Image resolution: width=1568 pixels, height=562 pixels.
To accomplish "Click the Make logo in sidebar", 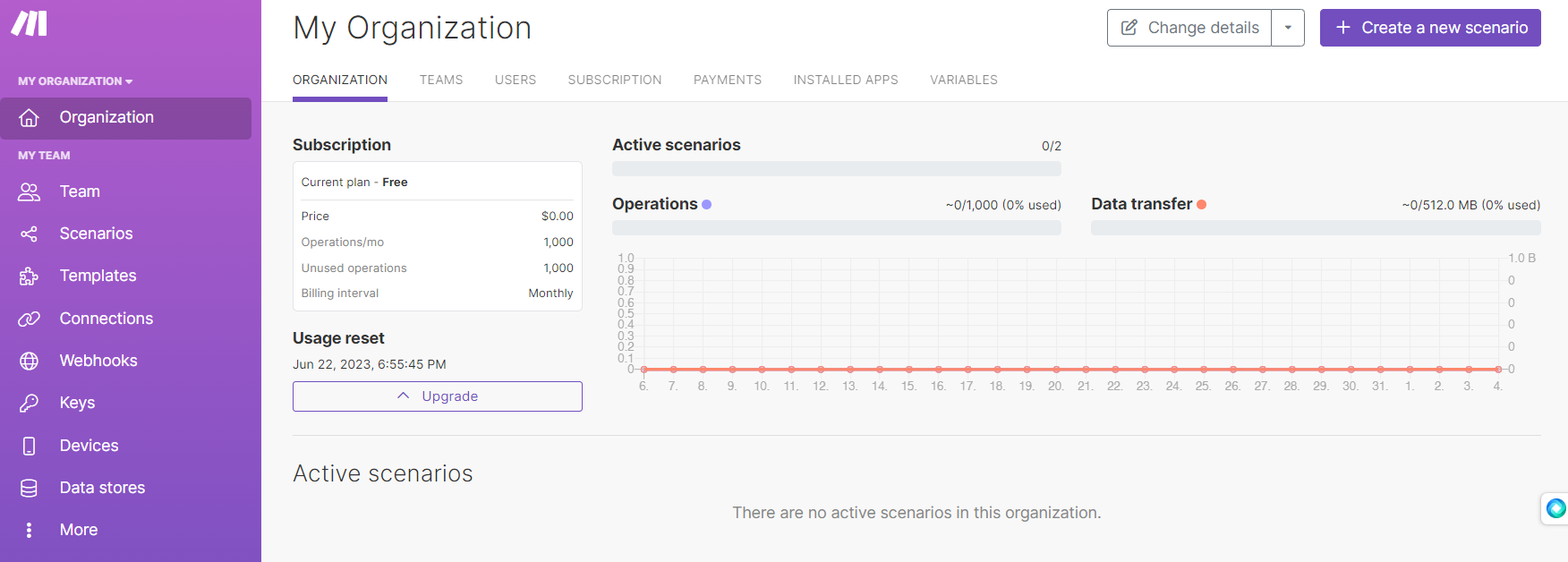I will [x=30, y=23].
